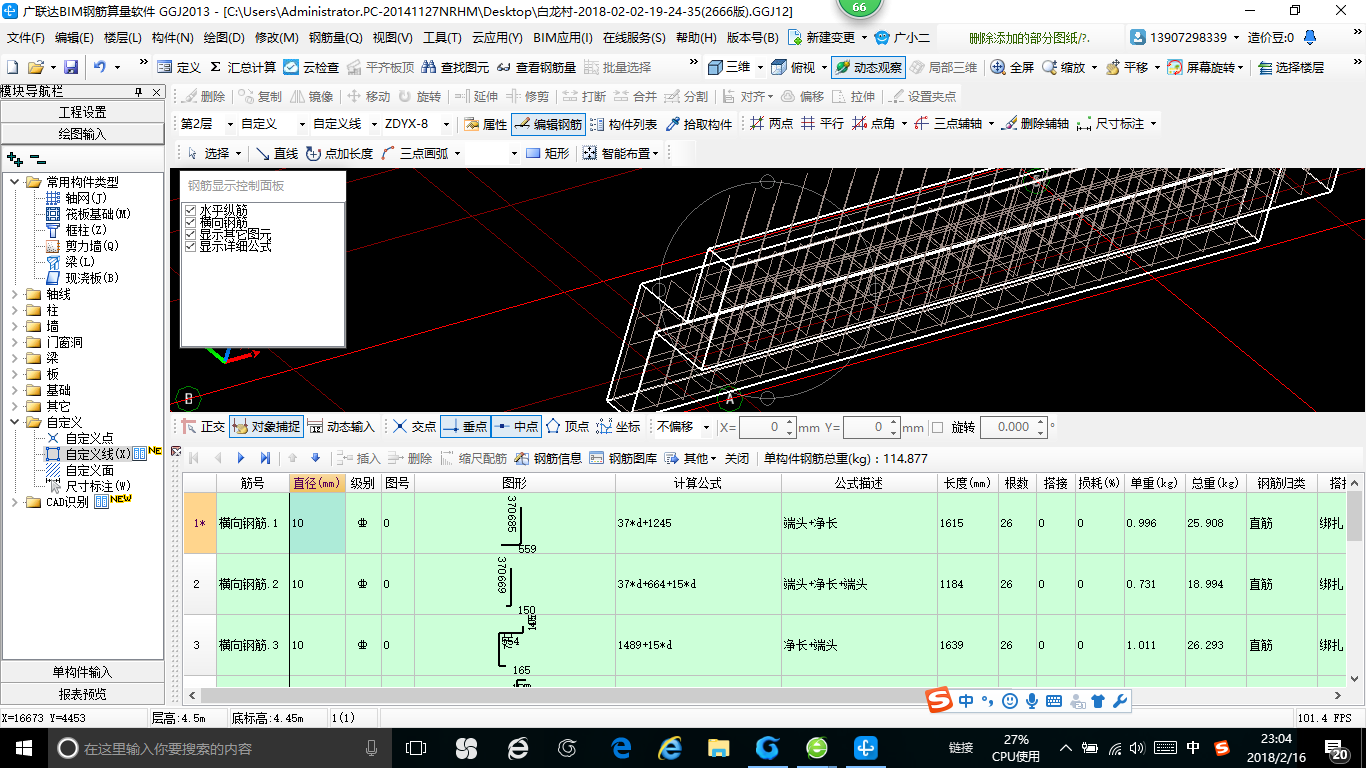Click the 报表预览 report preview button
This screenshot has height=768, width=1366.
82,694
